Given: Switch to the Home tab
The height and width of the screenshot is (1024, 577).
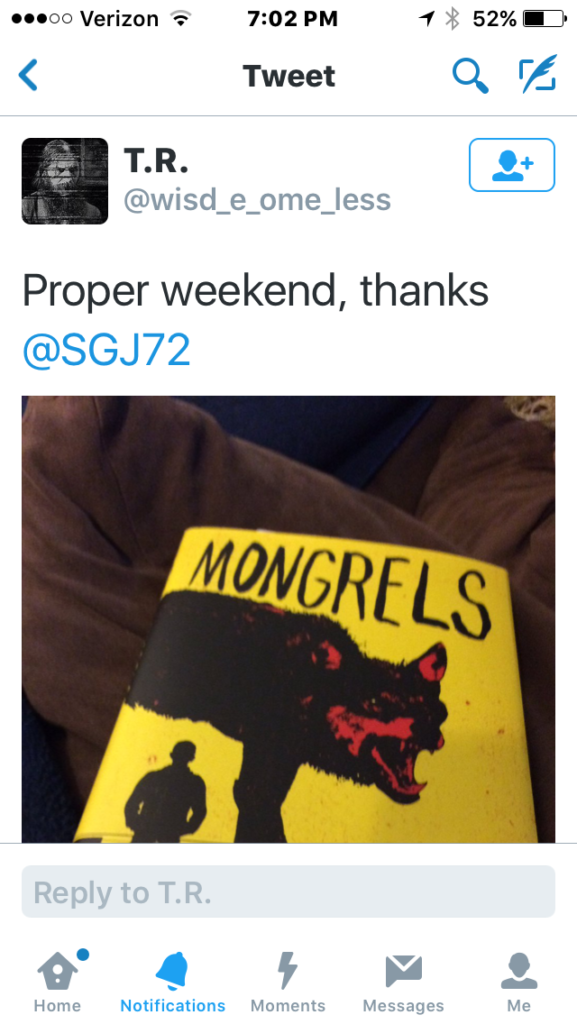Looking at the screenshot, I should 57,981.
